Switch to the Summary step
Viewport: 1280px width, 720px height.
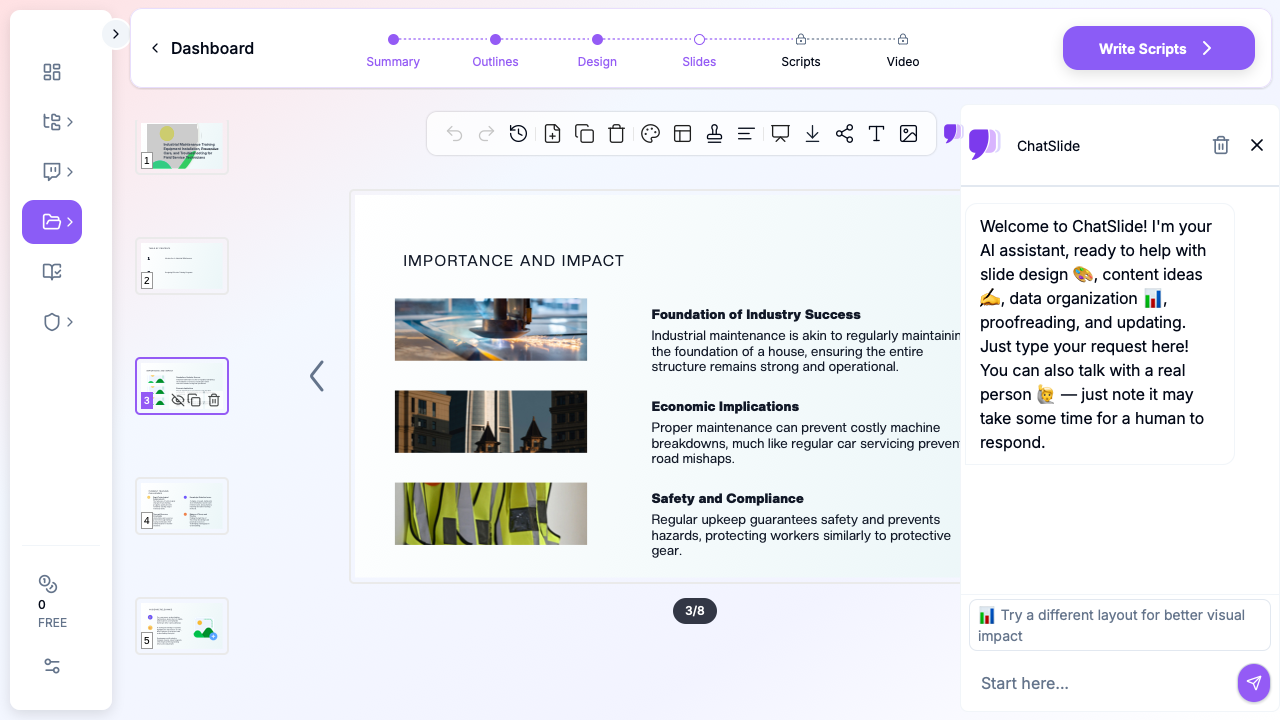(393, 50)
